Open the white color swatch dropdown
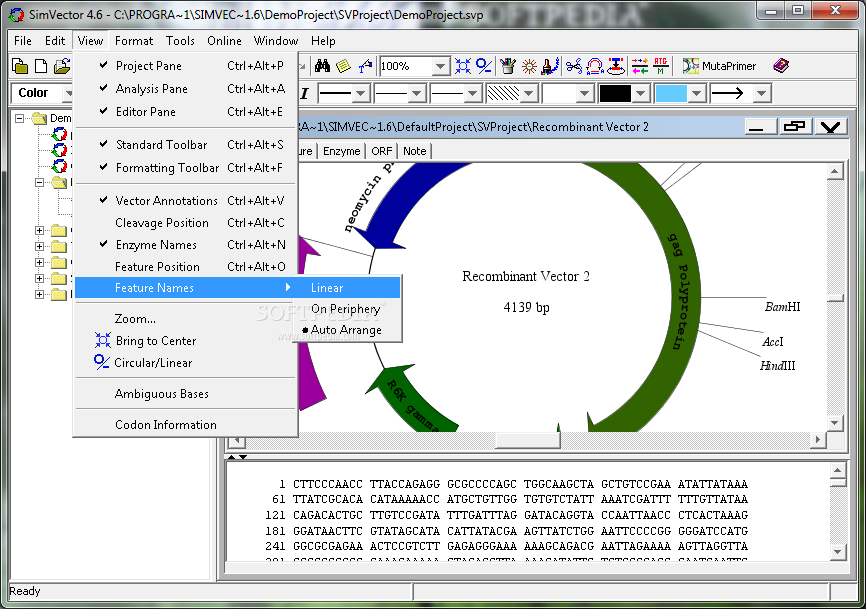 point(585,93)
